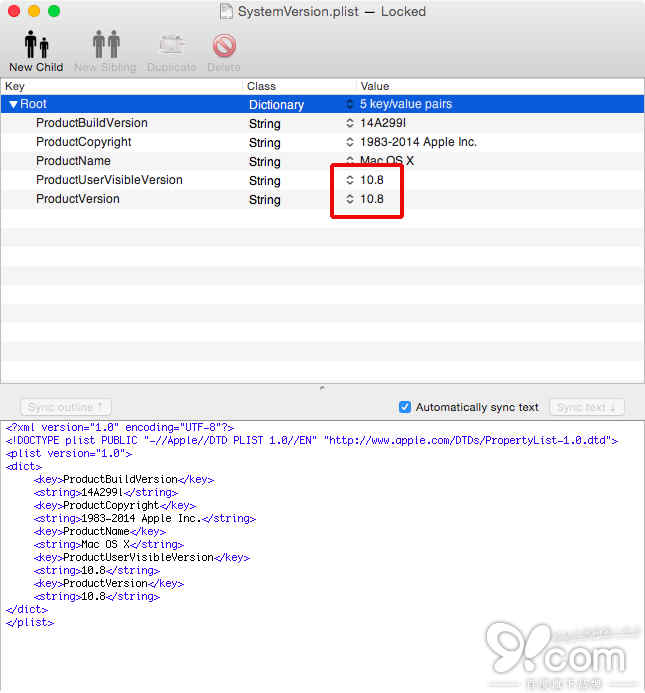
Task: Click ProductUserVisibleVersion value 10.8
Action: [372, 180]
